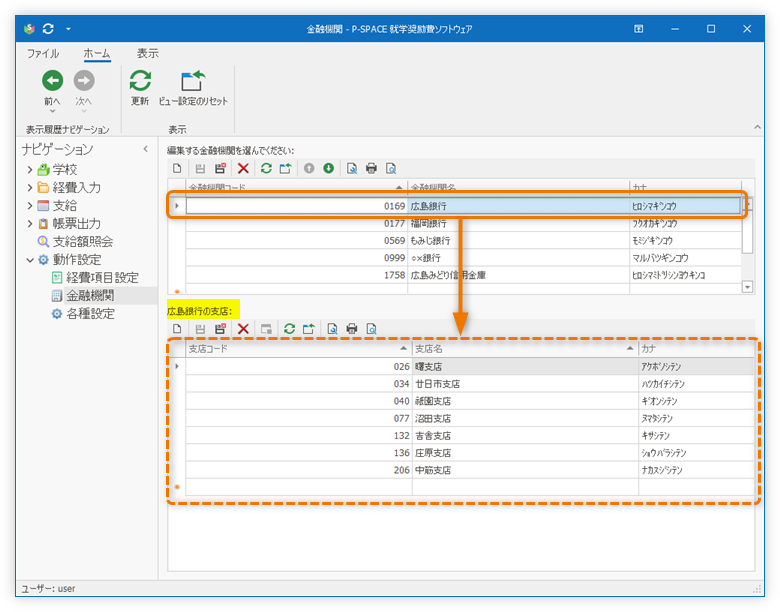Screen dimensions: 780x612
Task: Select the 沼田支店 branch row
Action: pos(470,418)
